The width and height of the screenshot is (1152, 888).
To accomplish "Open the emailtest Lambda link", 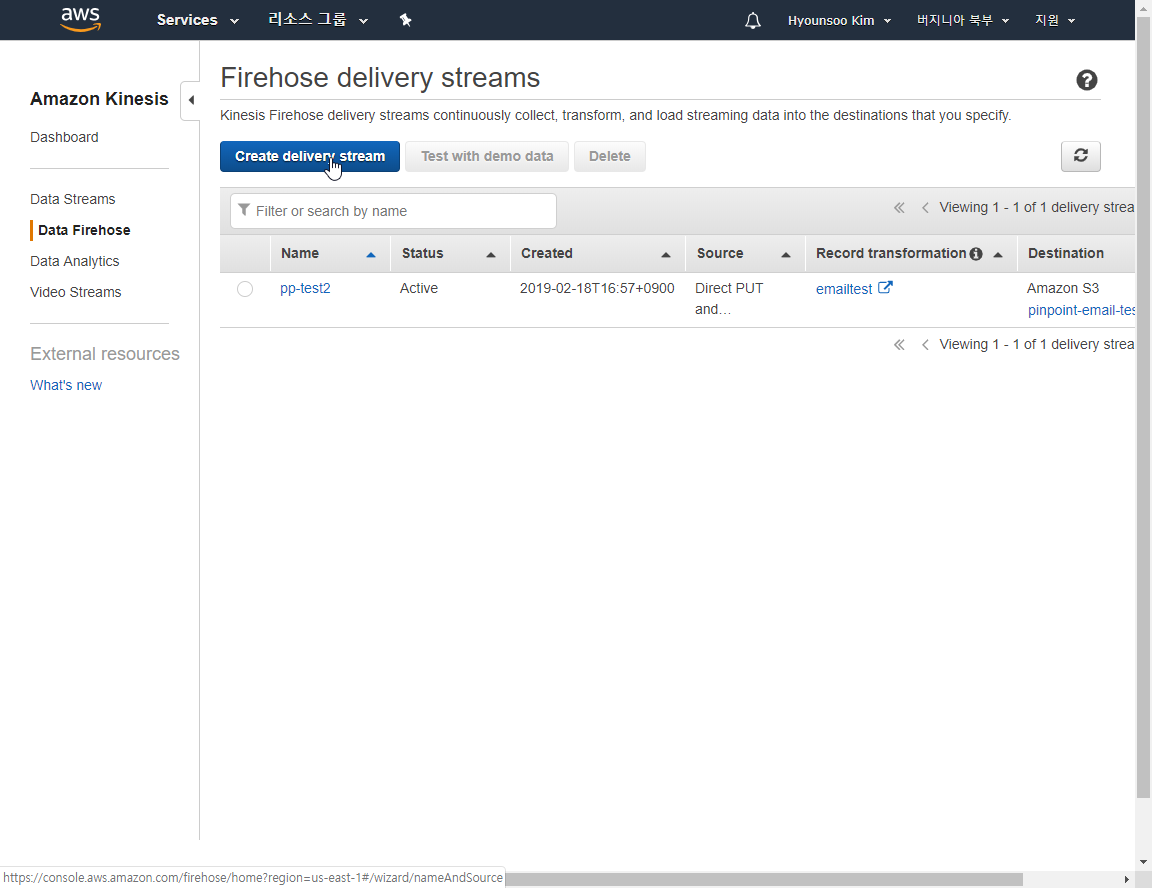I will click(x=843, y=289).
